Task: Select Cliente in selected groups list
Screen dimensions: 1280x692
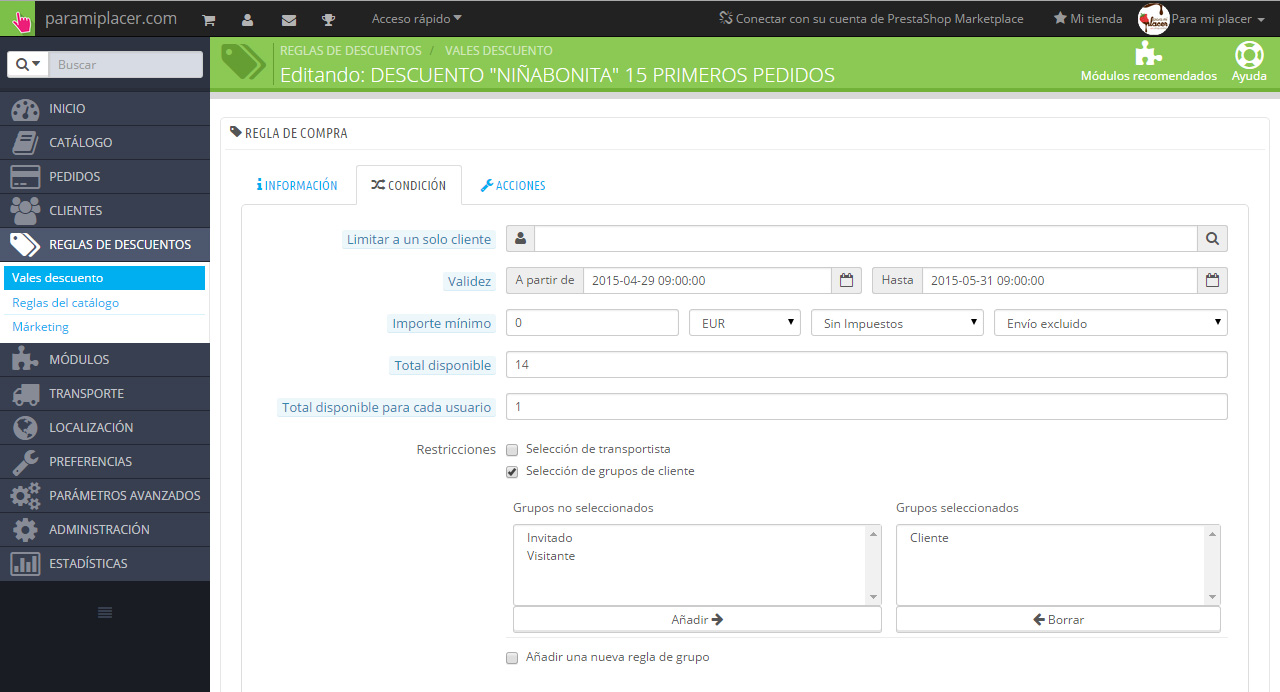Action: (x=929, y=538)
